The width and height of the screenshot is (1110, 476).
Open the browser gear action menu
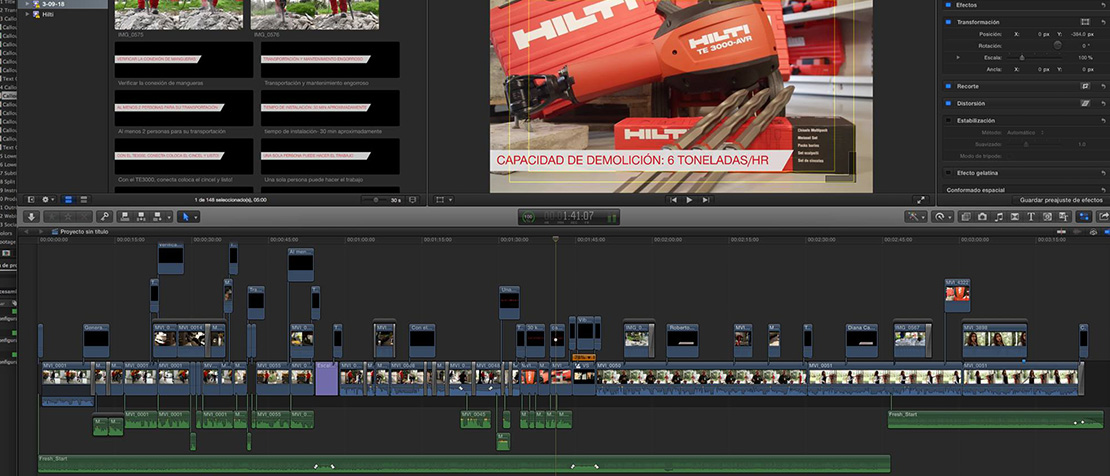click(x=48, y=200)
